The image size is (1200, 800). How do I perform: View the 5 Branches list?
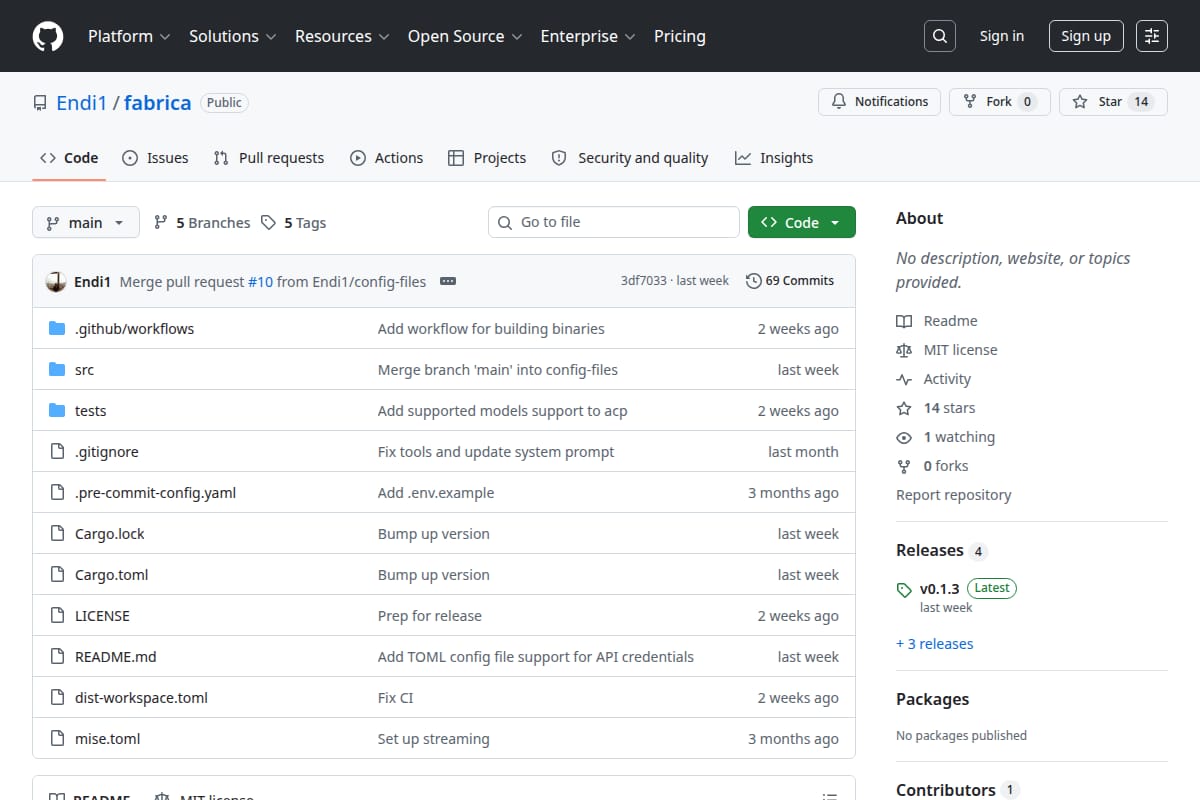tap(202, 223)
